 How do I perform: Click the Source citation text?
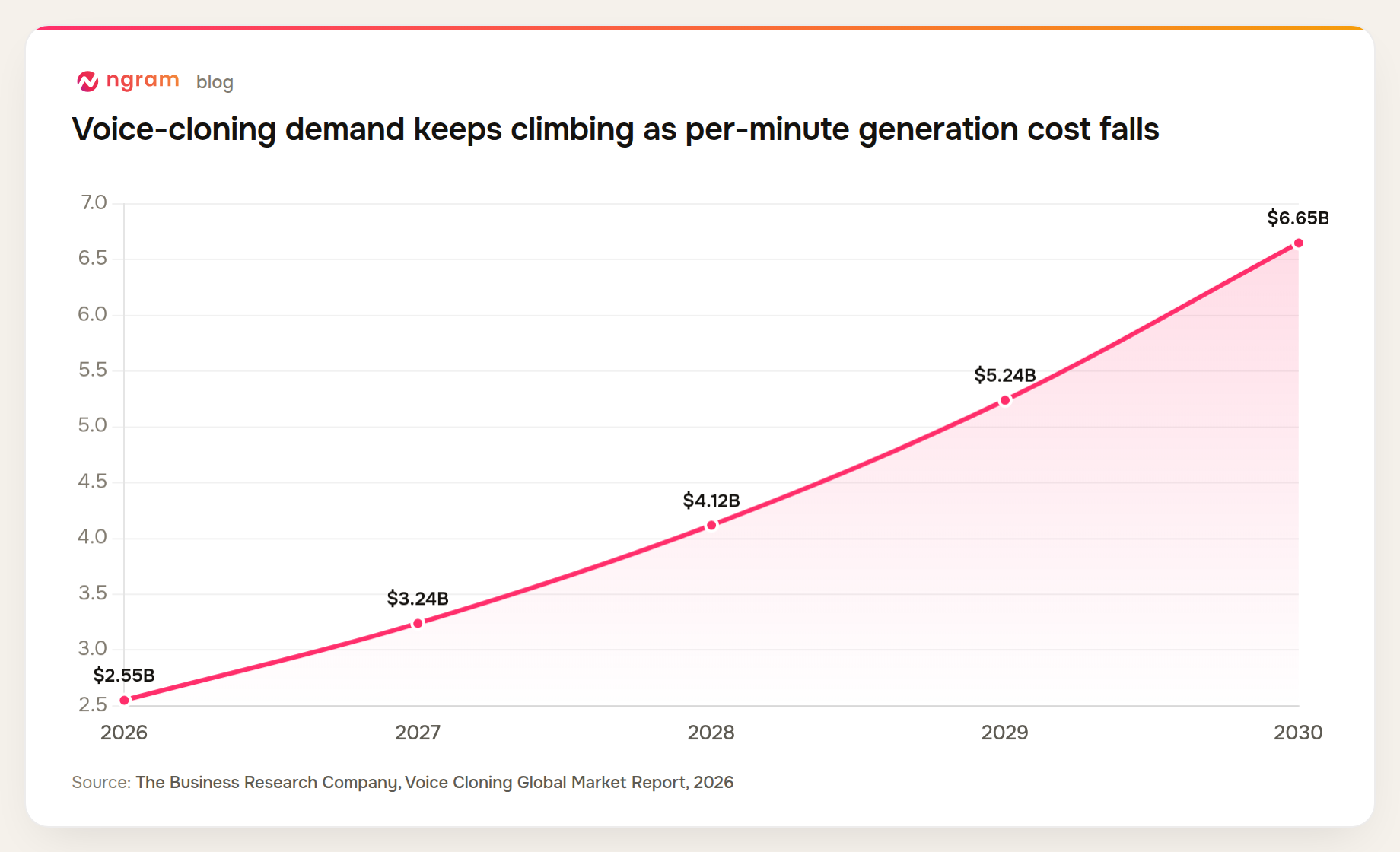point(402,783)
